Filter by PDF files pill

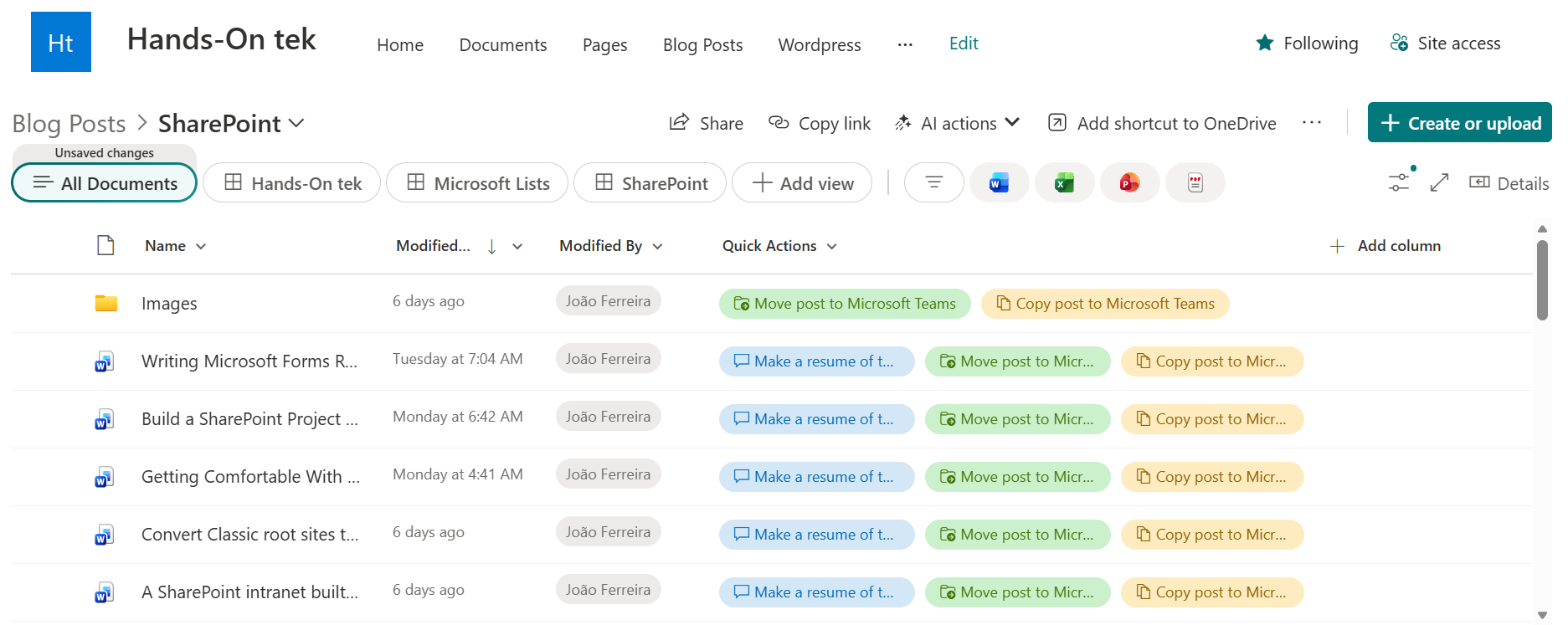[x=1195, y=182]
